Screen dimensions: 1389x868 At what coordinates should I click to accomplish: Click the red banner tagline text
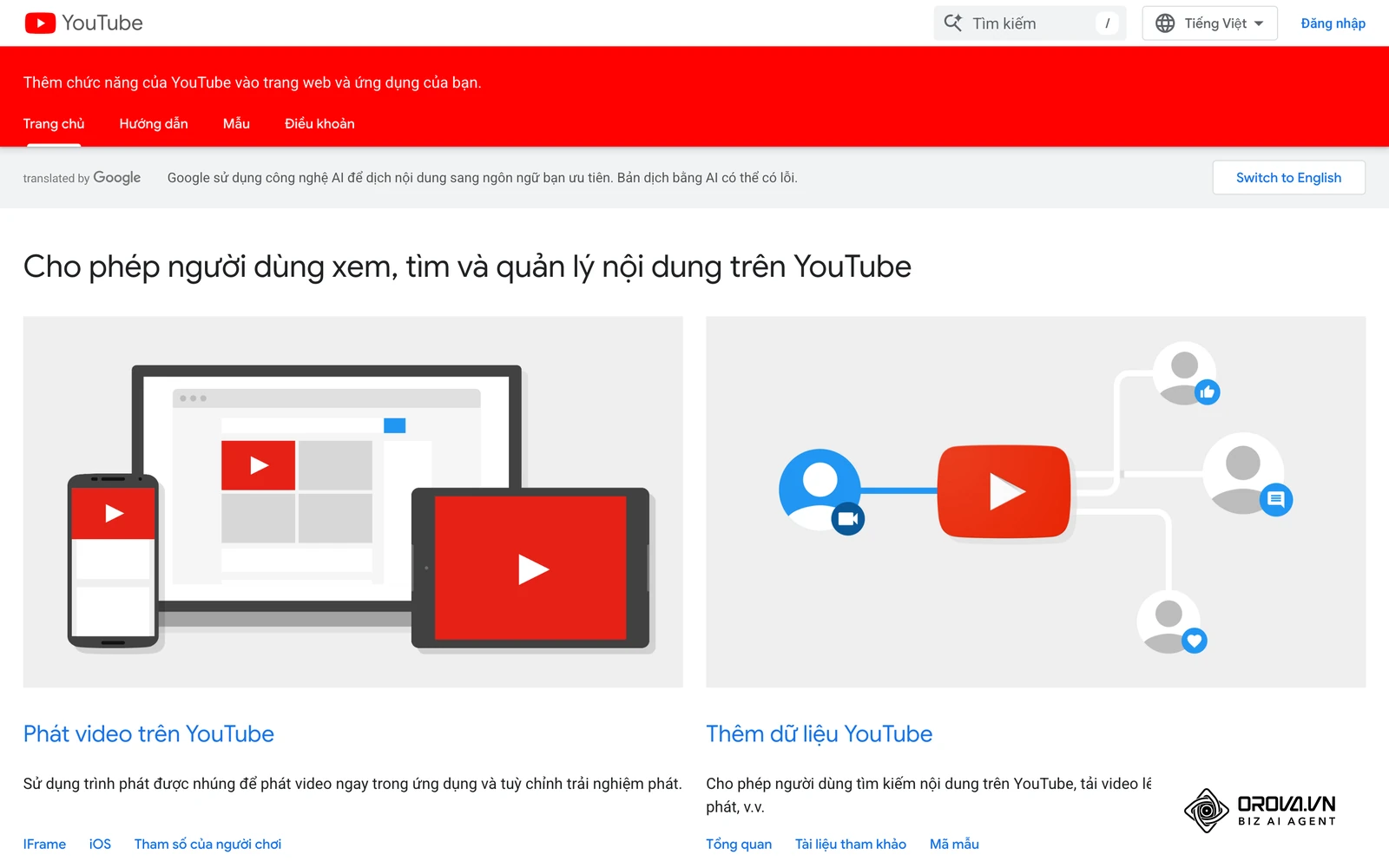[252, 82]
